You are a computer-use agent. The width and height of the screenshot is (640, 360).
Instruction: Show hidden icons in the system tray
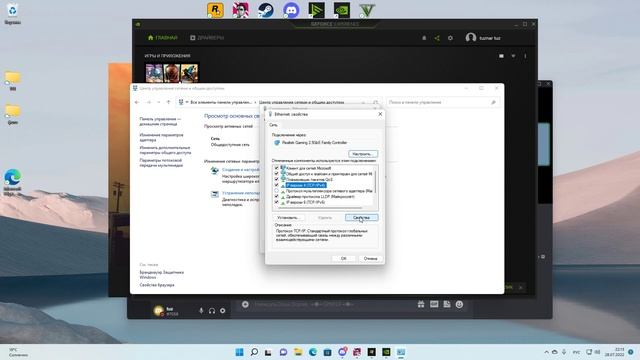(546, 352)
